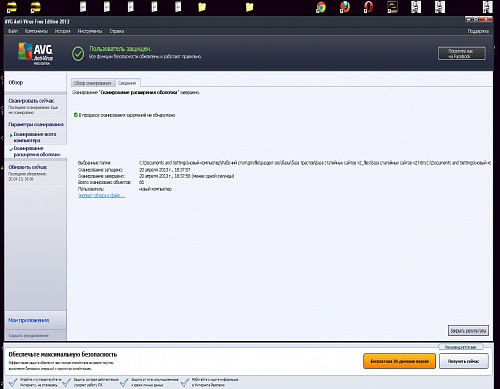The width and height of the screenshot is (500, 389).
Task: Start Сканировать сейчас in the sidebar
Action: point(31,101)
